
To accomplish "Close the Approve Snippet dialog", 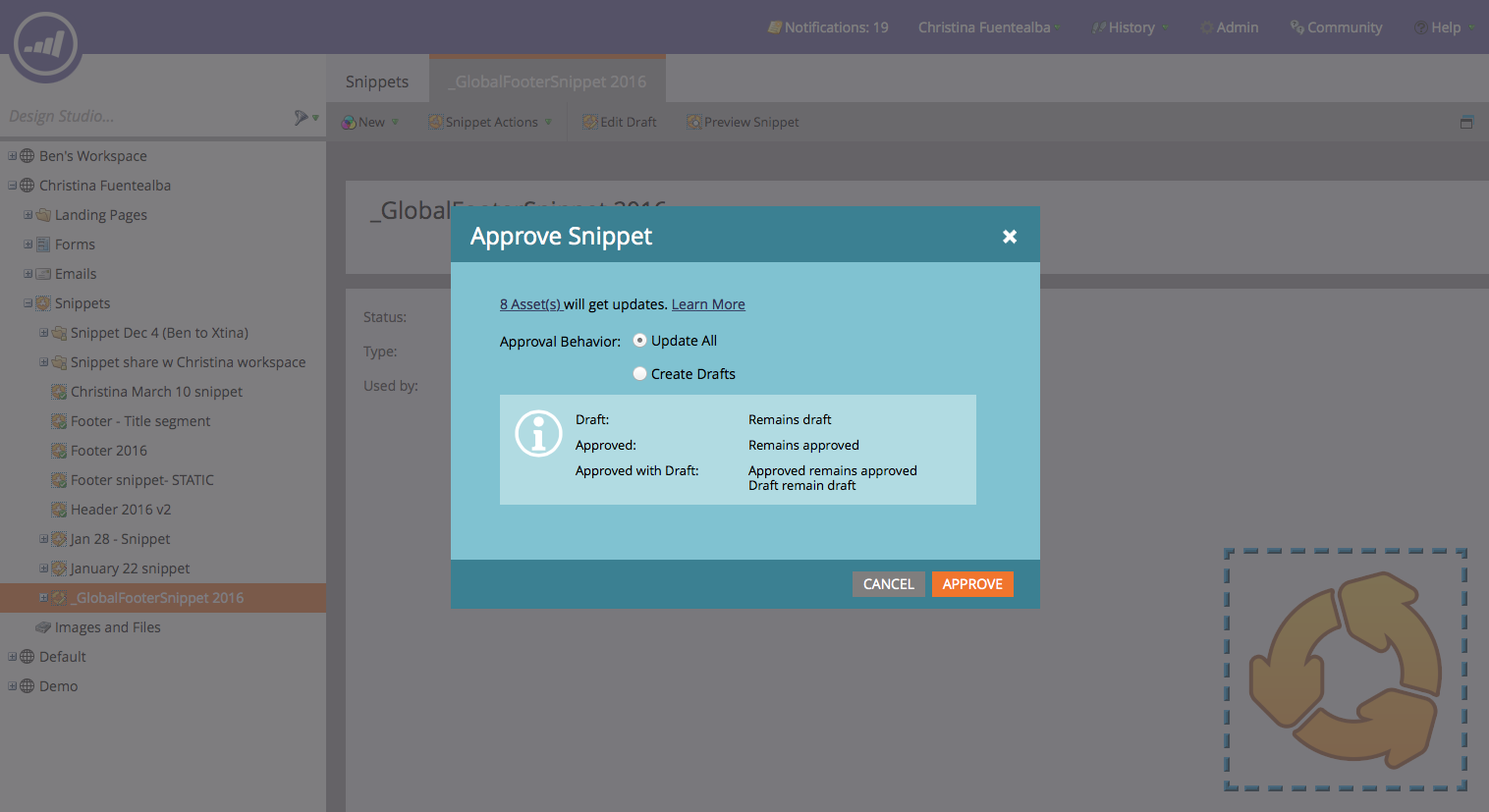I will click(x=1010, y=237).
